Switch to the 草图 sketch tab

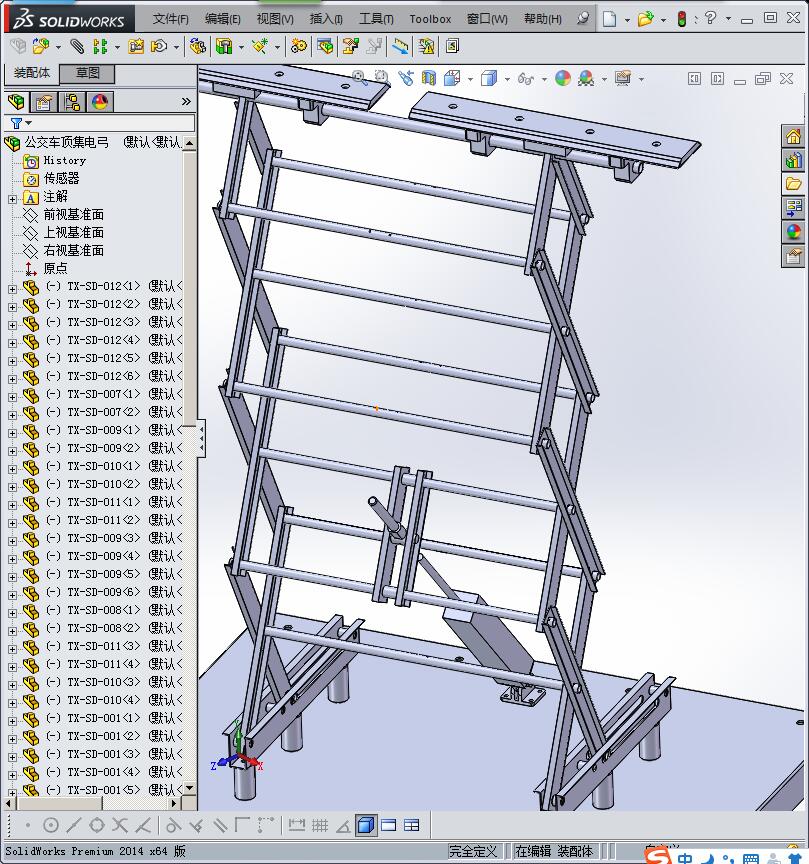pos(87,73)
